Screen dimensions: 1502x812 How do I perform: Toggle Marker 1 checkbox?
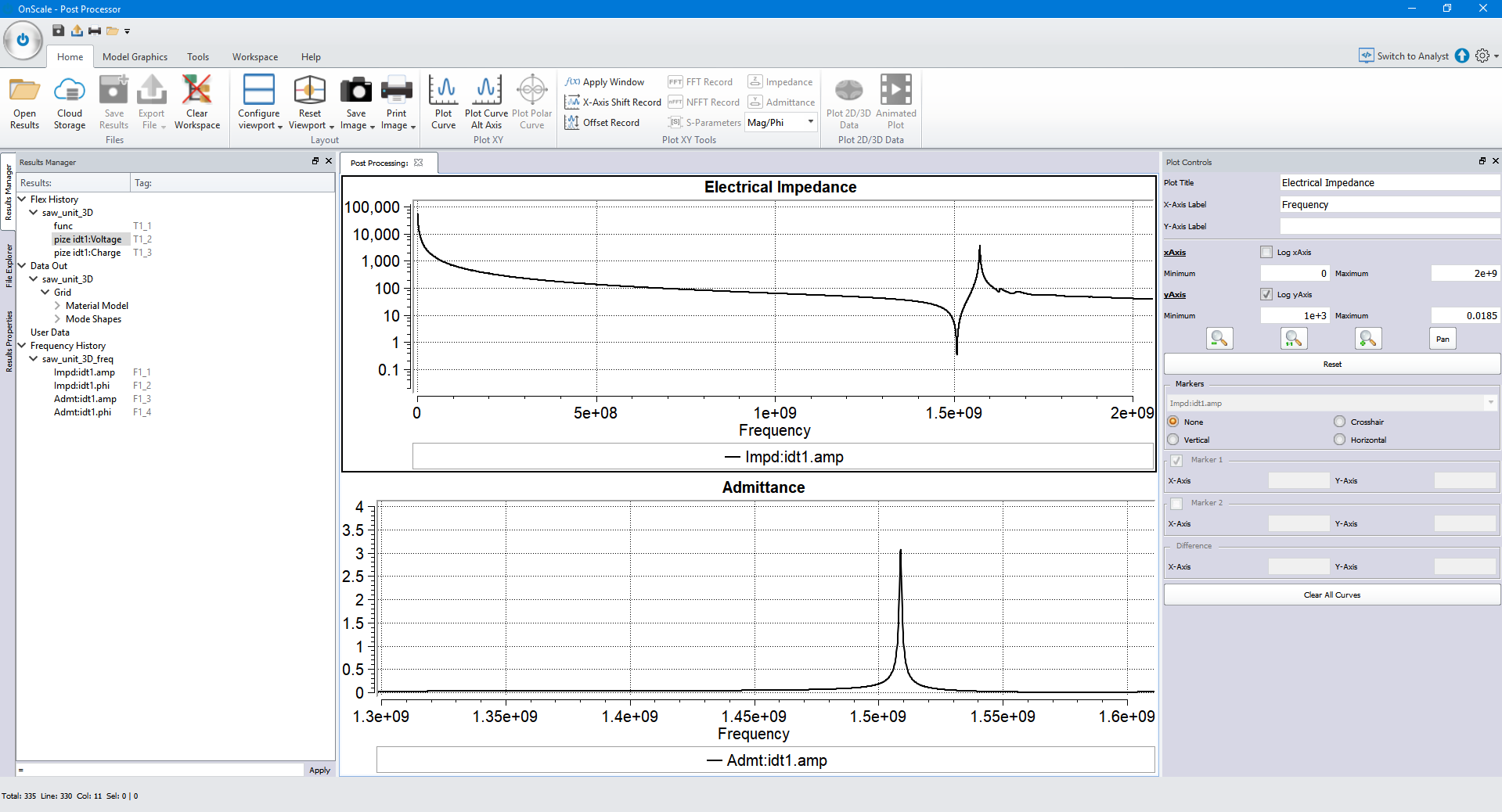1176,460
